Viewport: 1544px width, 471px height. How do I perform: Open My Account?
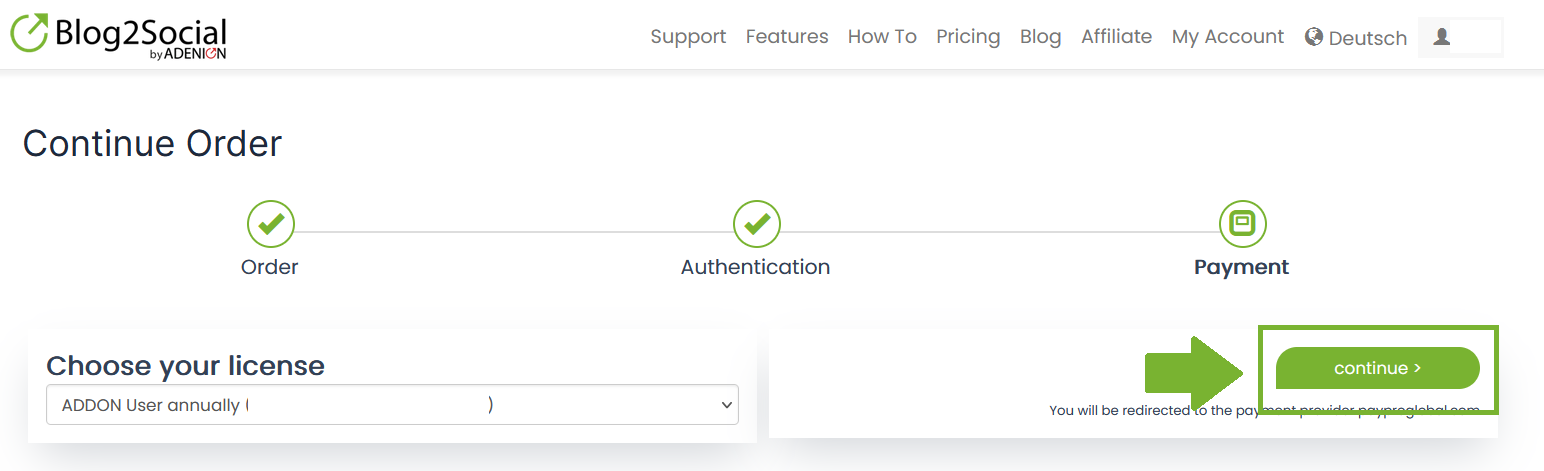click(x=1228, y=37)
